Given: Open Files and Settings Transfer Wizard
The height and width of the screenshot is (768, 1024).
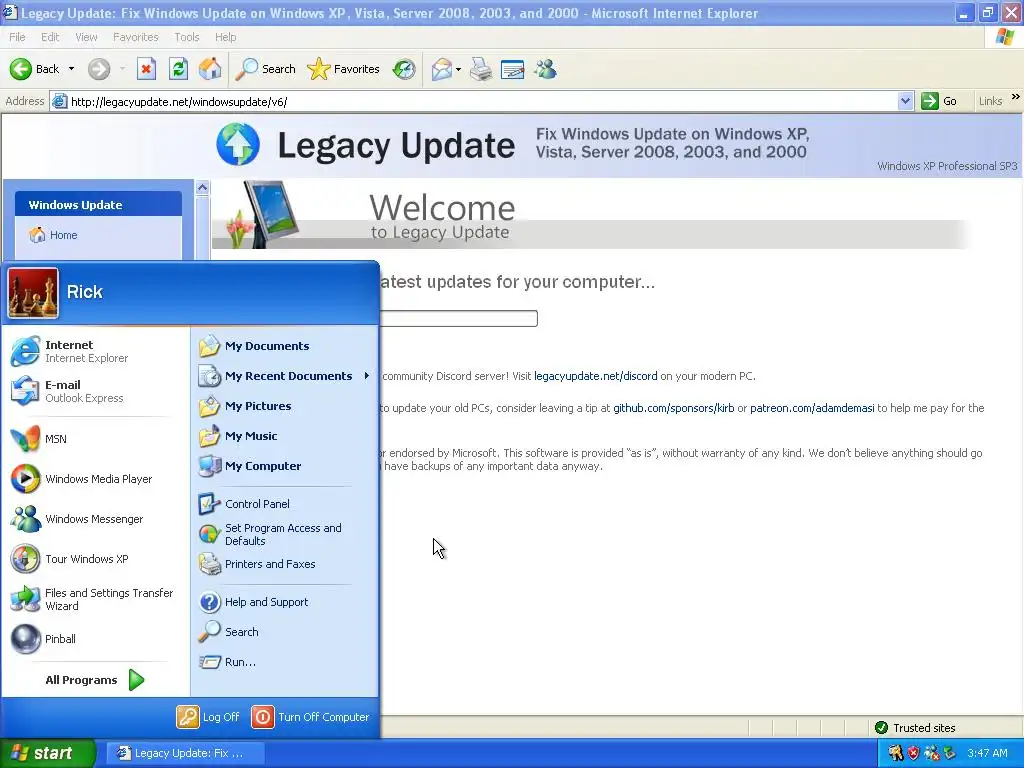Looking at the screenshot, I should [95, 599].
